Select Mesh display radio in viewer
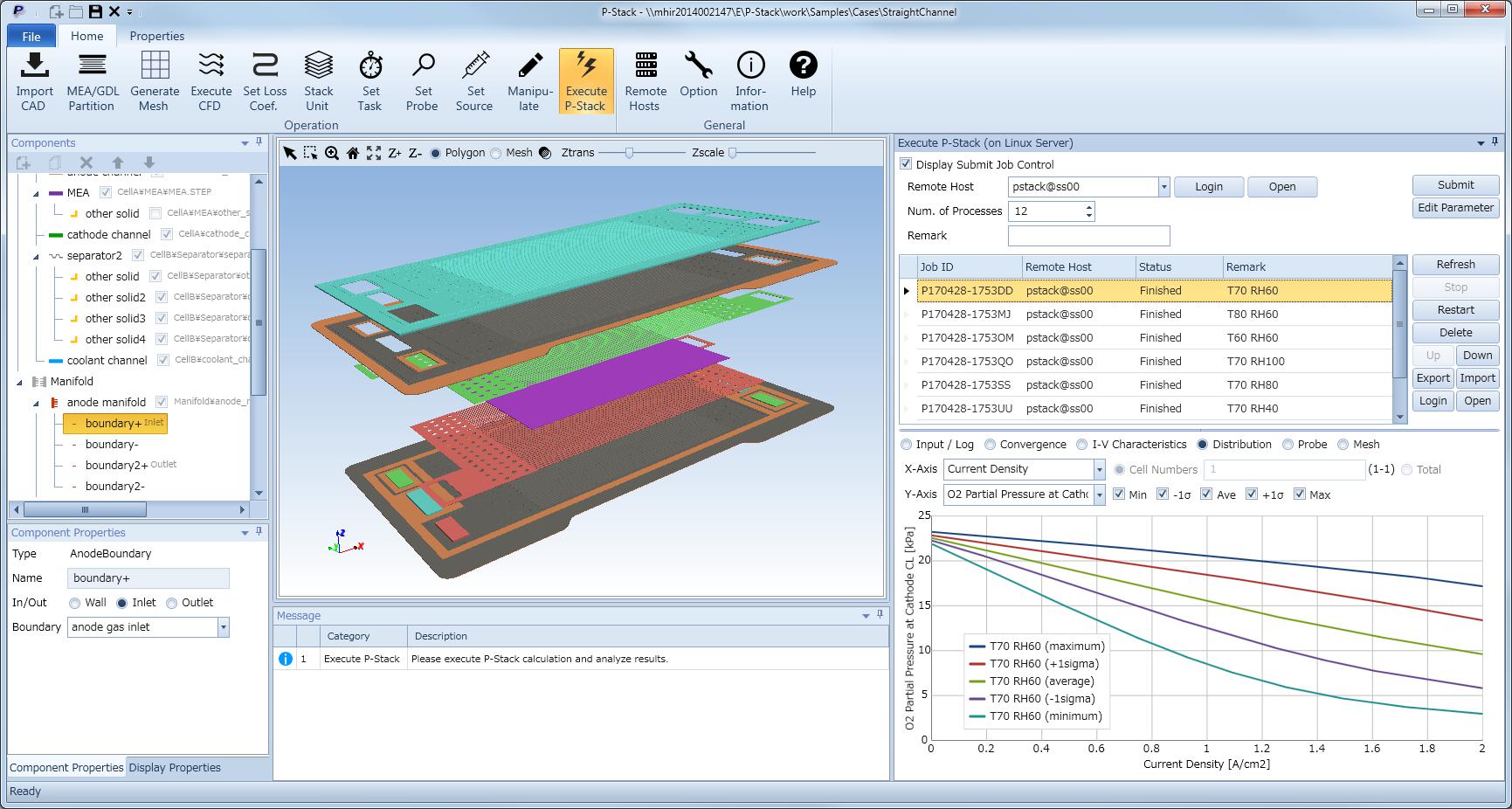Screen dimensions: 1512x809 click(496, 153)
